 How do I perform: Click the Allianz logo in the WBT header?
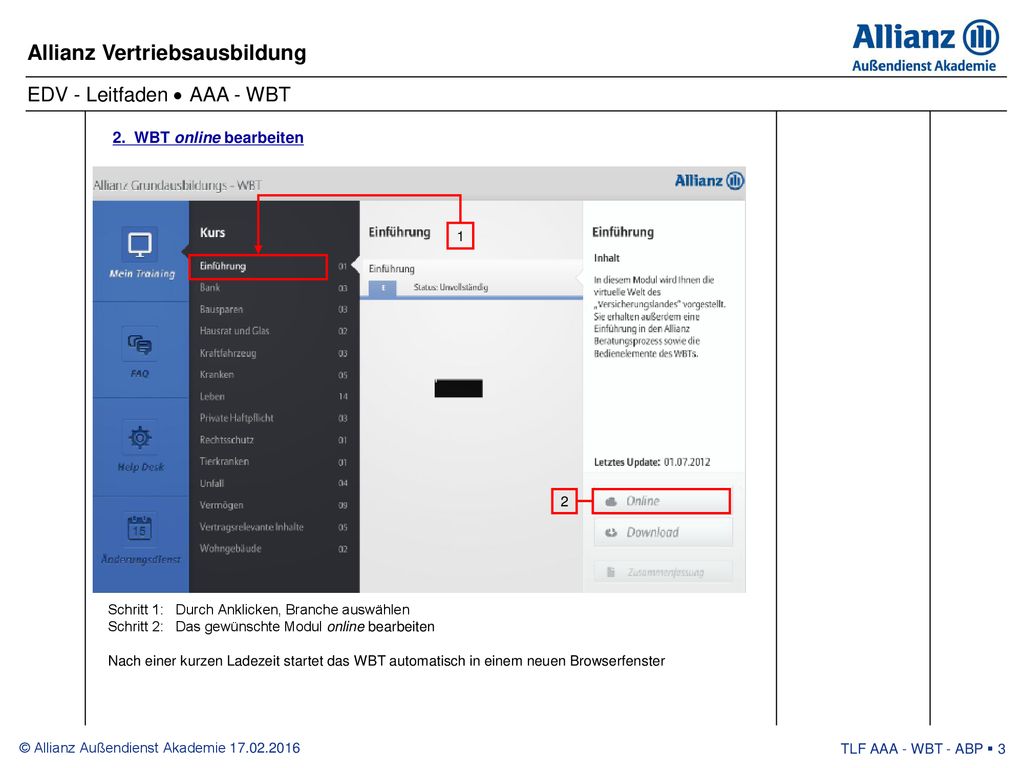click(x=709, y=181)
